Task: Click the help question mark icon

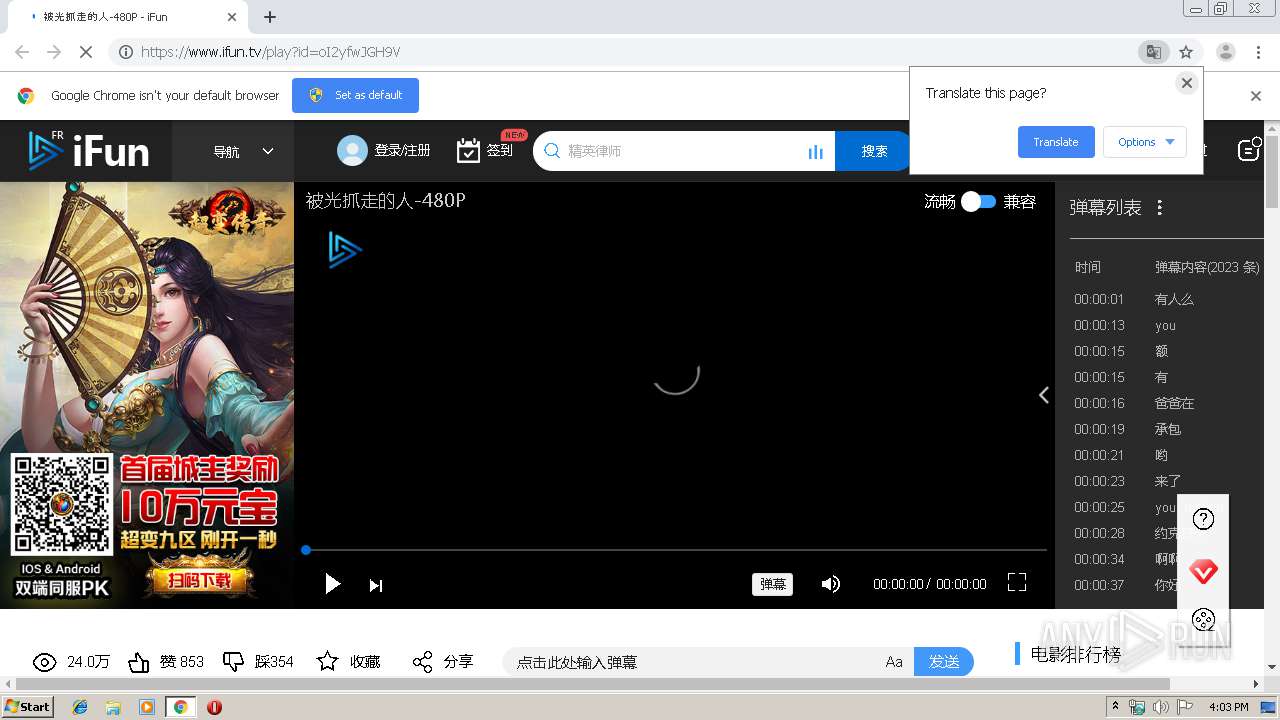Action: click(x=1204, y=519)
